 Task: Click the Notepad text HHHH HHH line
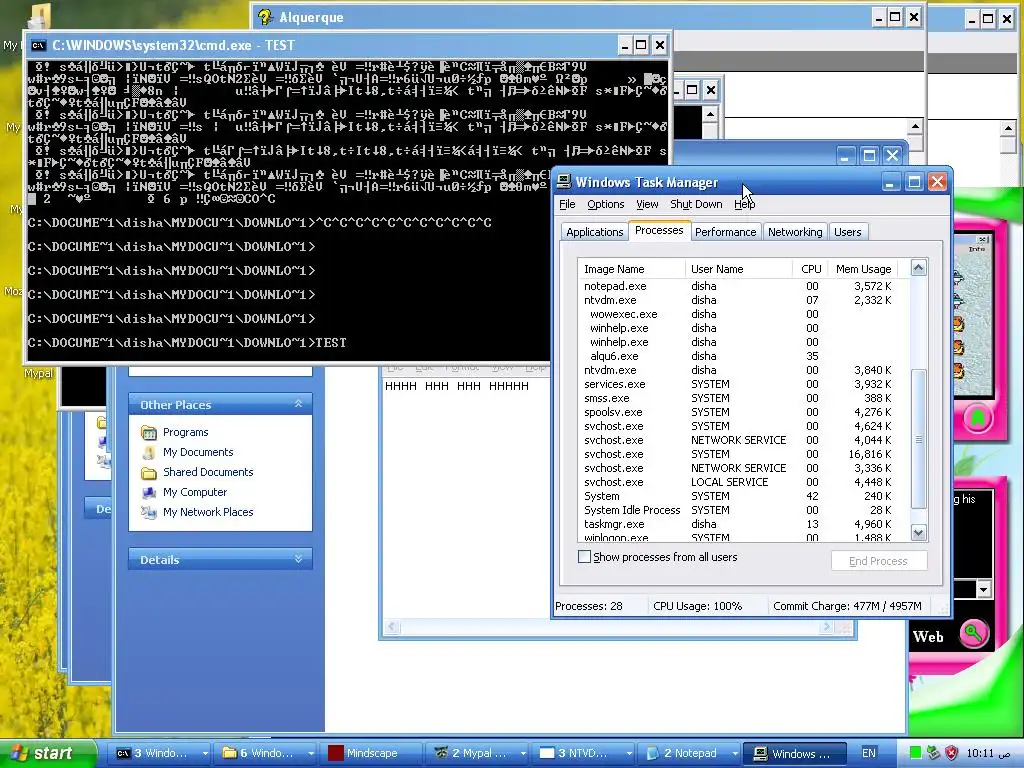pos(456,386)
